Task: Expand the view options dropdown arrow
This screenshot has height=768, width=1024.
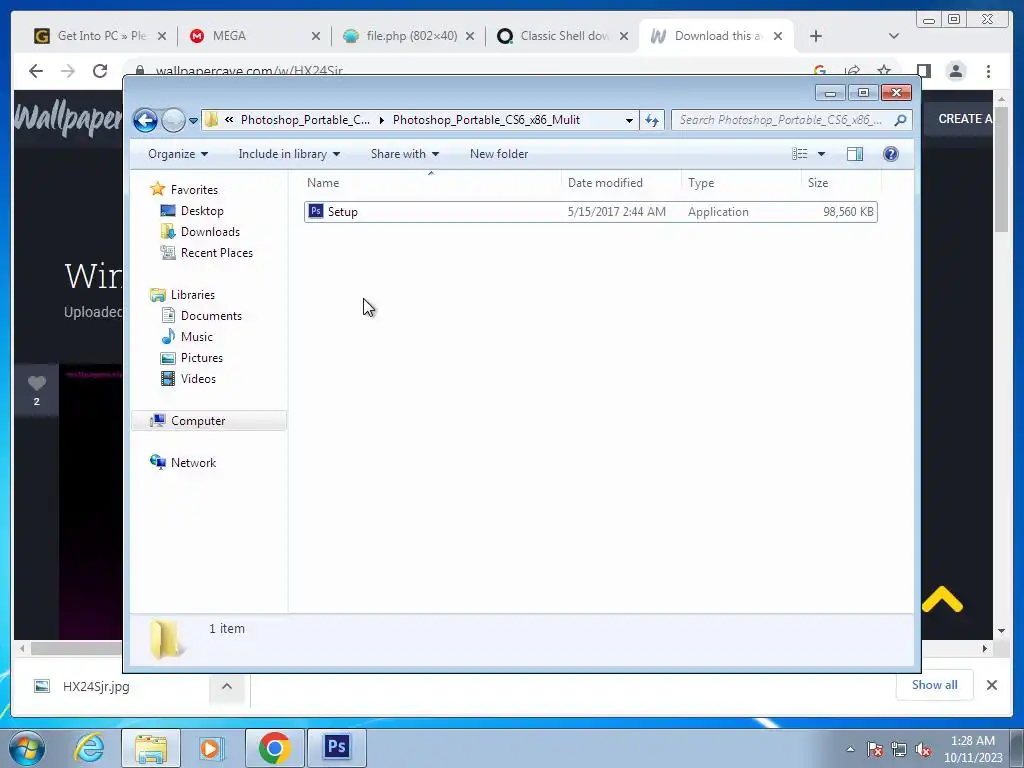Action: [x=822, y=154]
